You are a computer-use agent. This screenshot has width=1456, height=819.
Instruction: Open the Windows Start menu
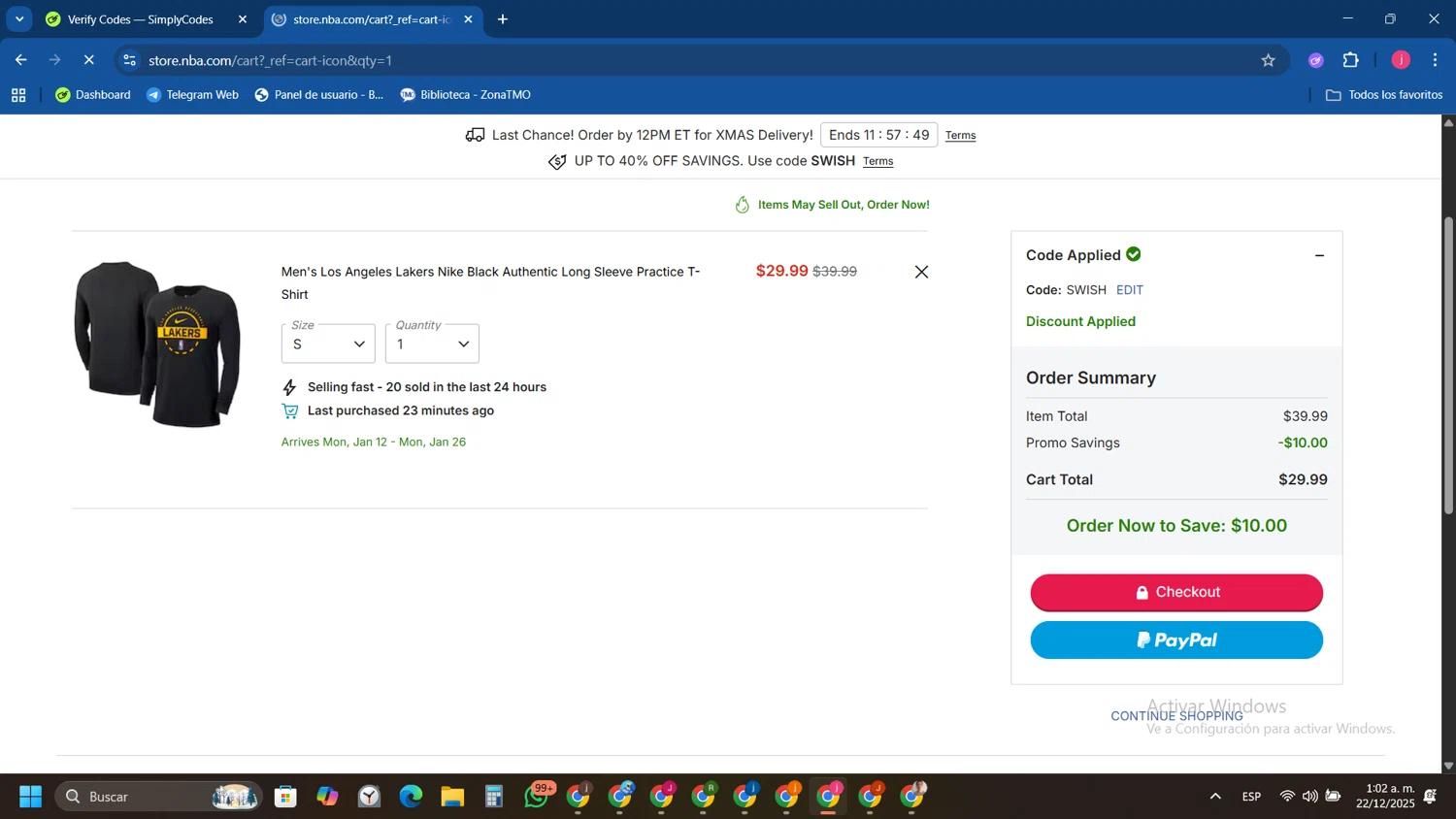pyautogui.click(x=30, y=797)
